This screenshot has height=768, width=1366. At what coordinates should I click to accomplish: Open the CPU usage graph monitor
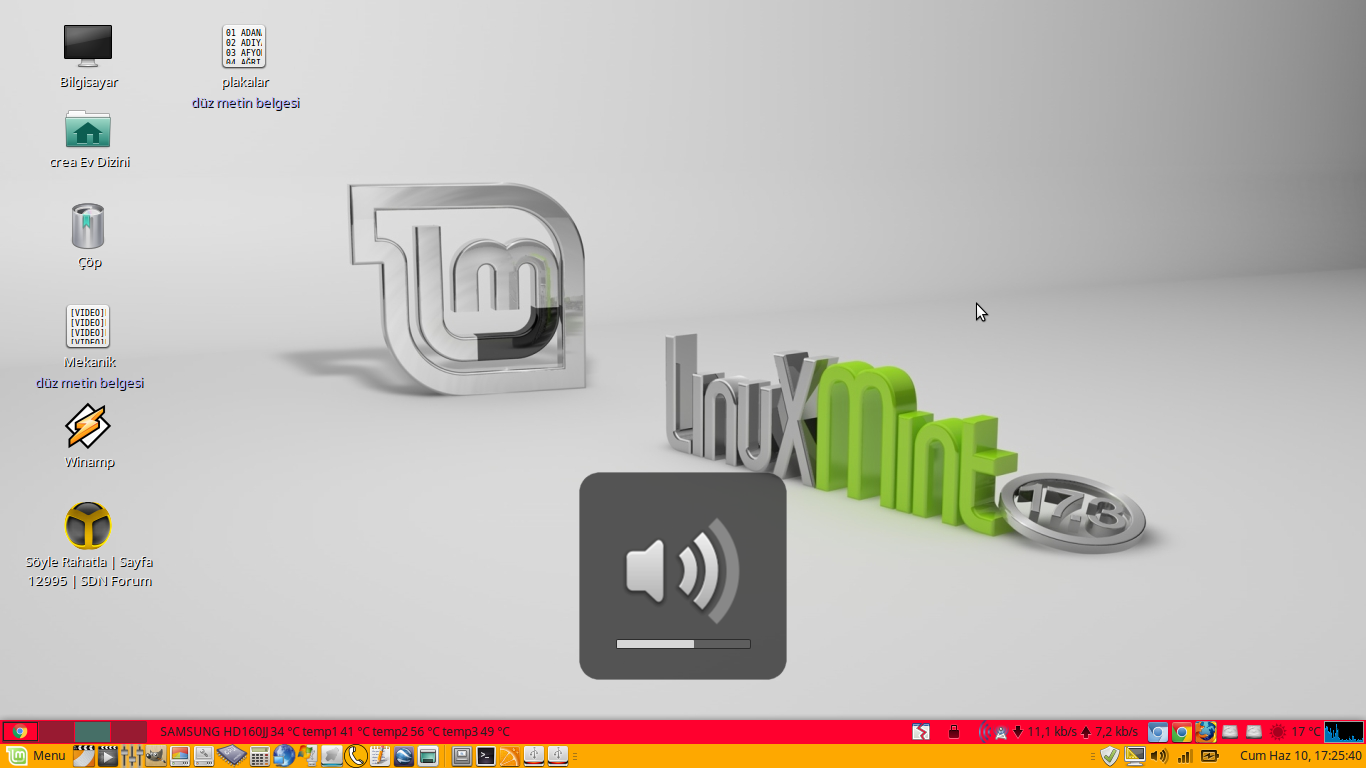coord(1344,732)
